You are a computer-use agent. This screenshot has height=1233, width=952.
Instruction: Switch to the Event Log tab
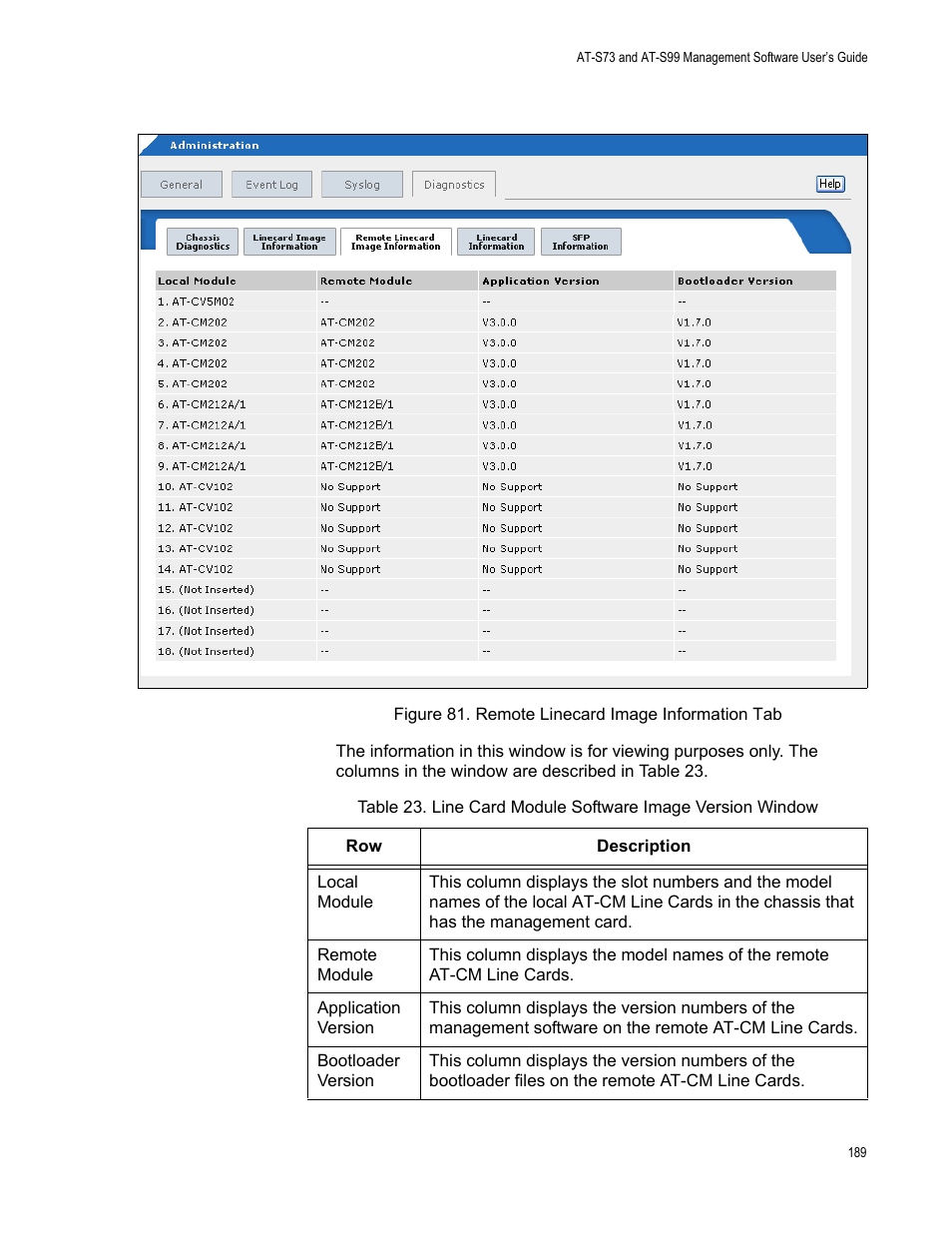(x=271, y=185)
